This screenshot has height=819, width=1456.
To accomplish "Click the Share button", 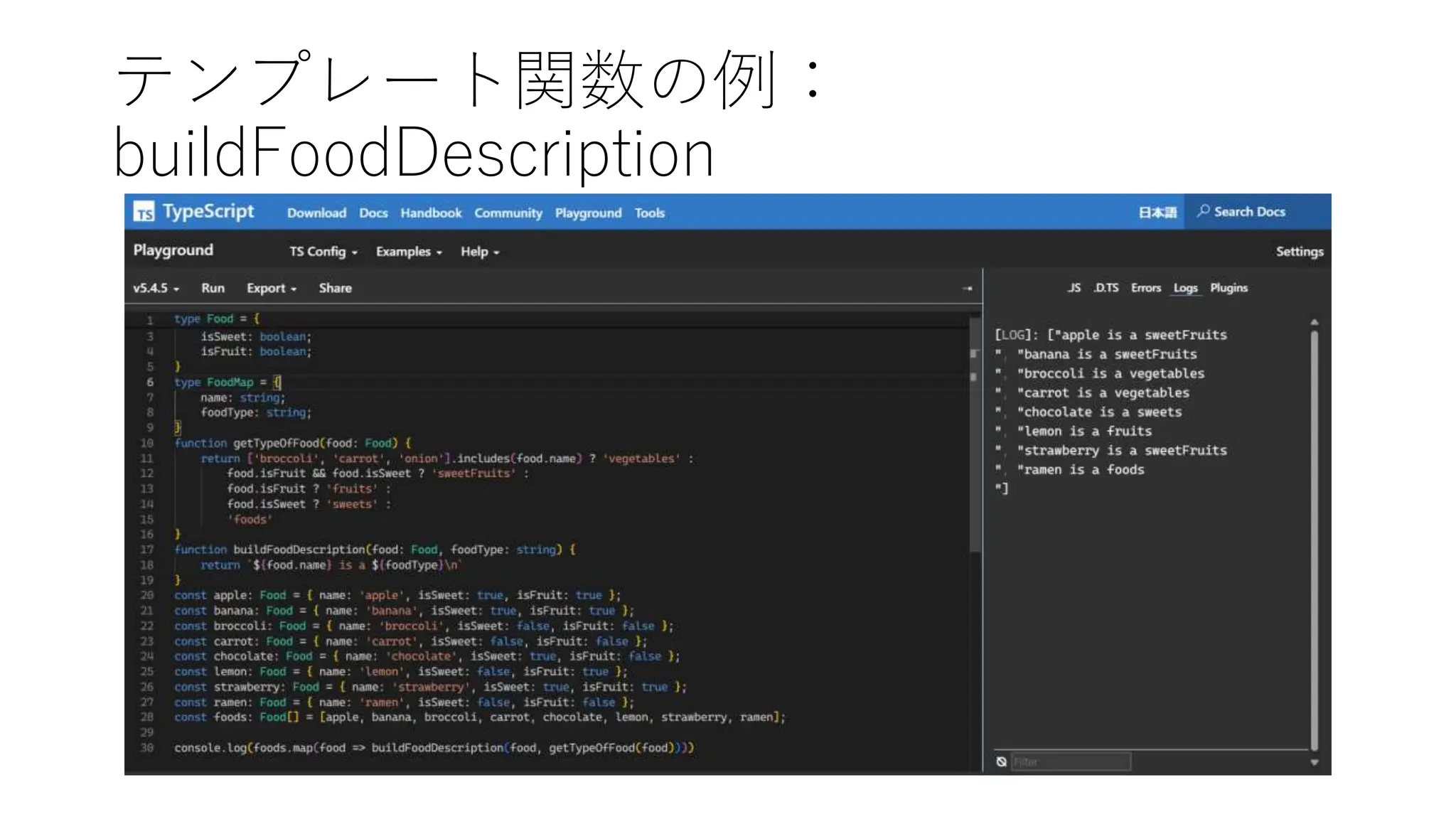I will (x=335, y=288).
